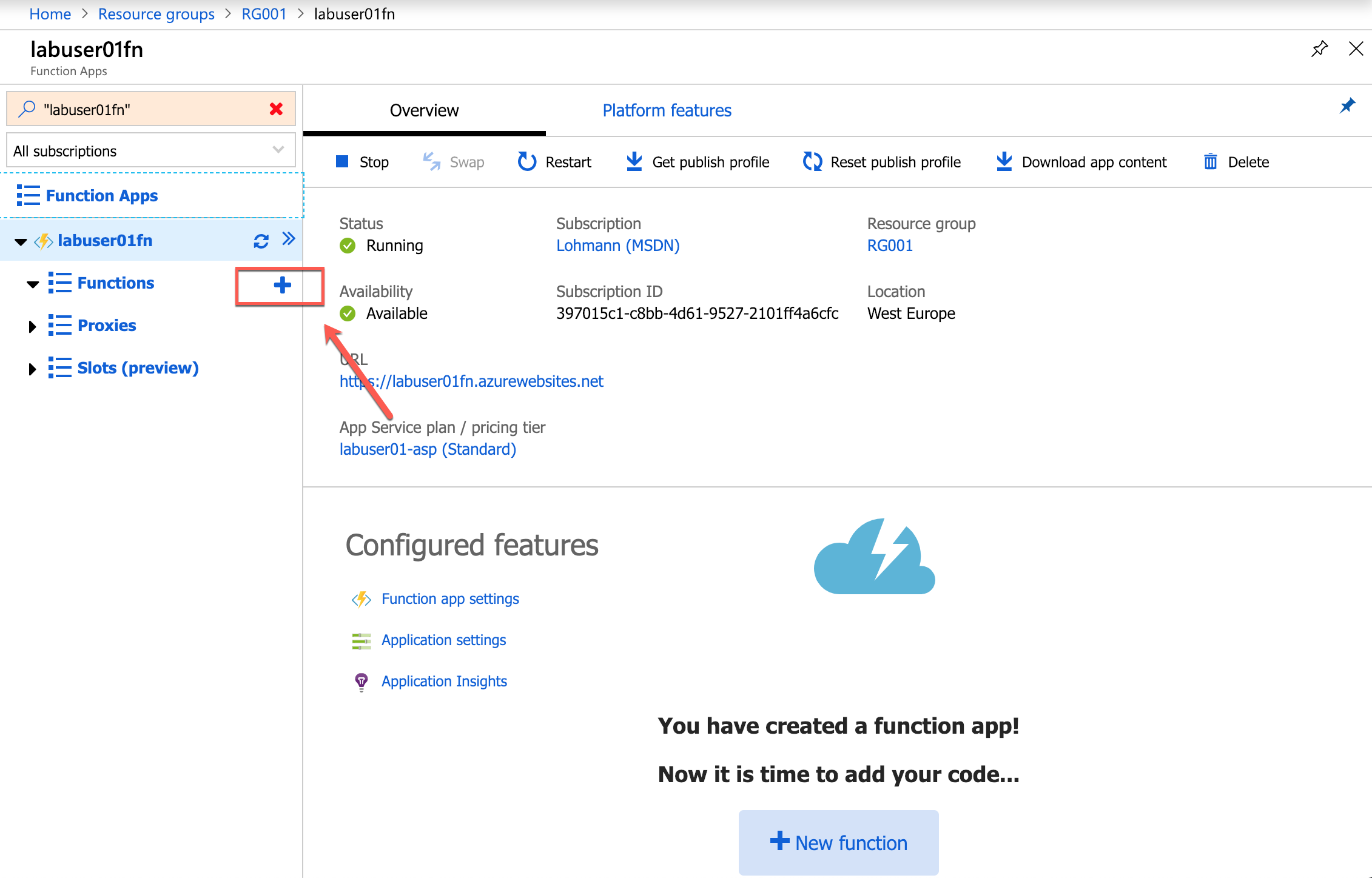Open the RG001 resource group link in Overview
Screen dimensions: 1372x878
pos(889,246)
